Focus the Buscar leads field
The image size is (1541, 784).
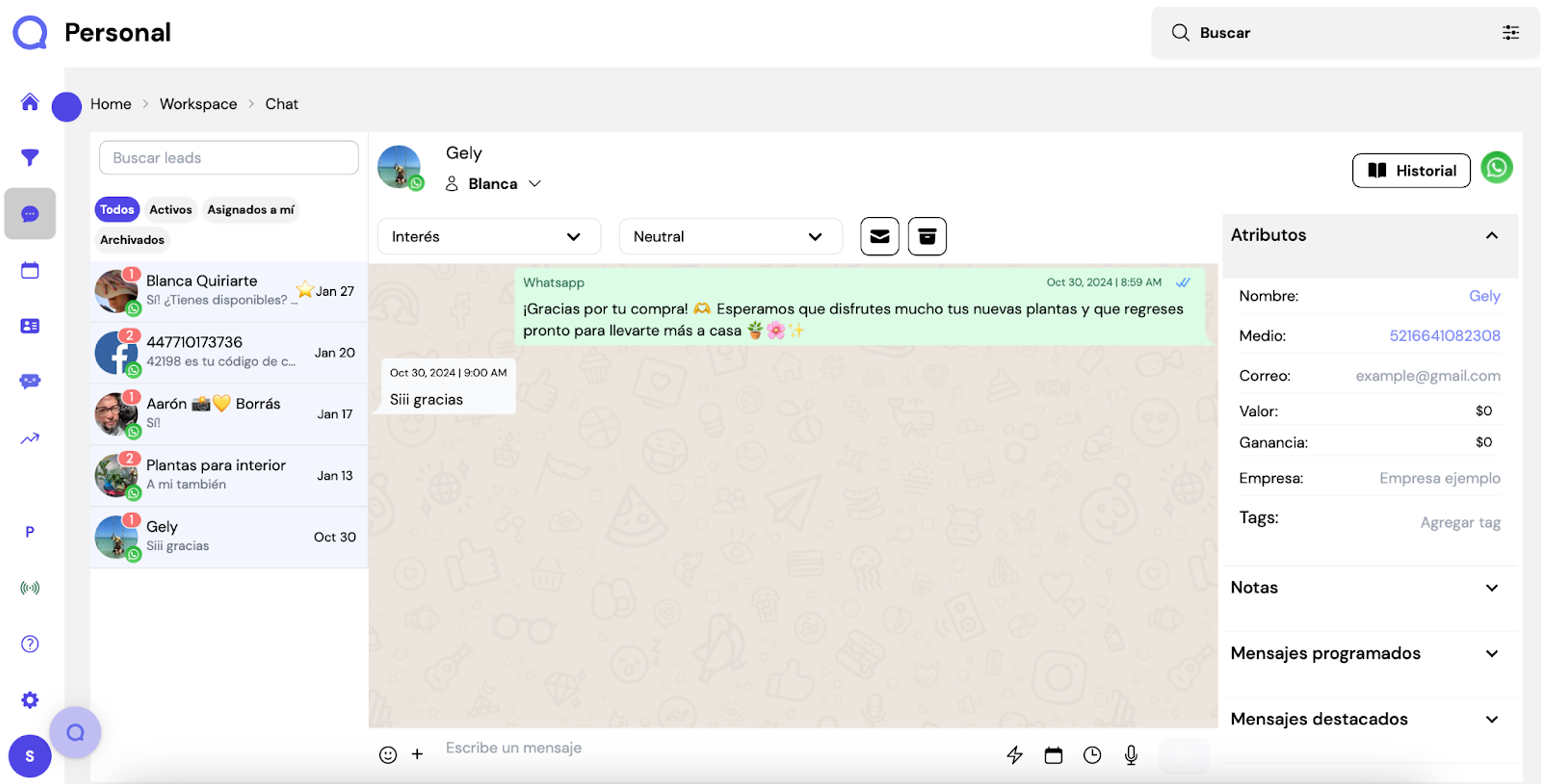(228, 157)
